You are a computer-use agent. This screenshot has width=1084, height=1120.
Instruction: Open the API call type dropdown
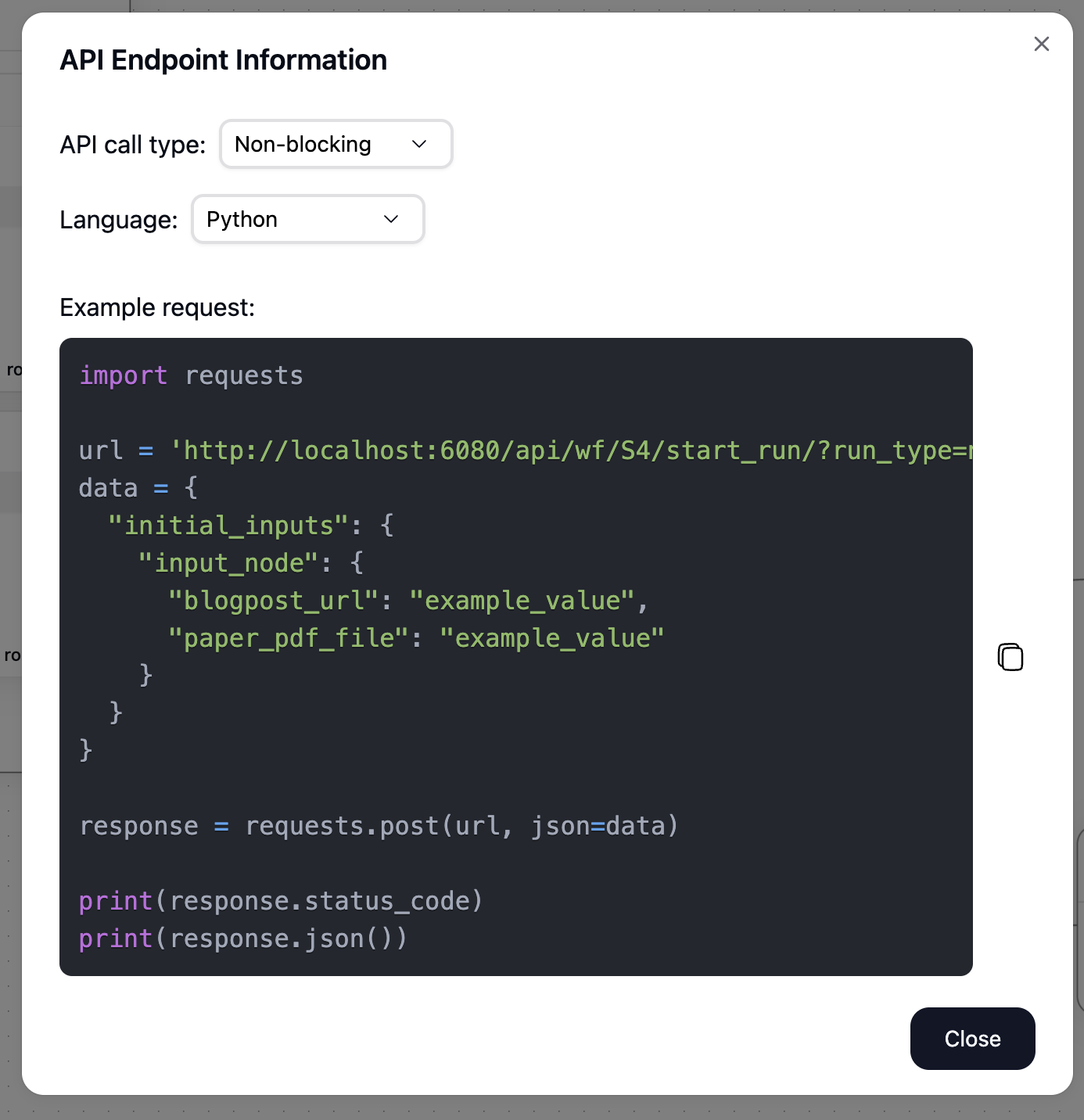point(336,144)
